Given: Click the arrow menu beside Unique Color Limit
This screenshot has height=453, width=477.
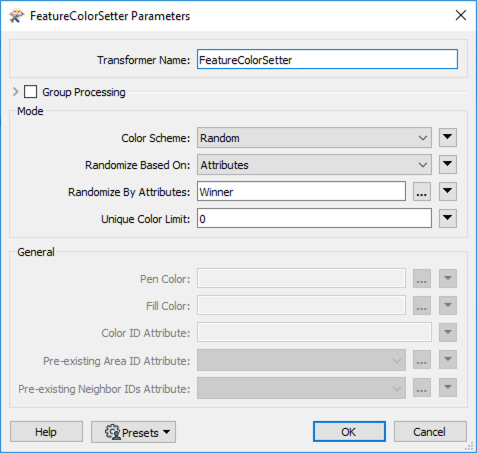Looking at the screenshot, I should pos(448,219).
